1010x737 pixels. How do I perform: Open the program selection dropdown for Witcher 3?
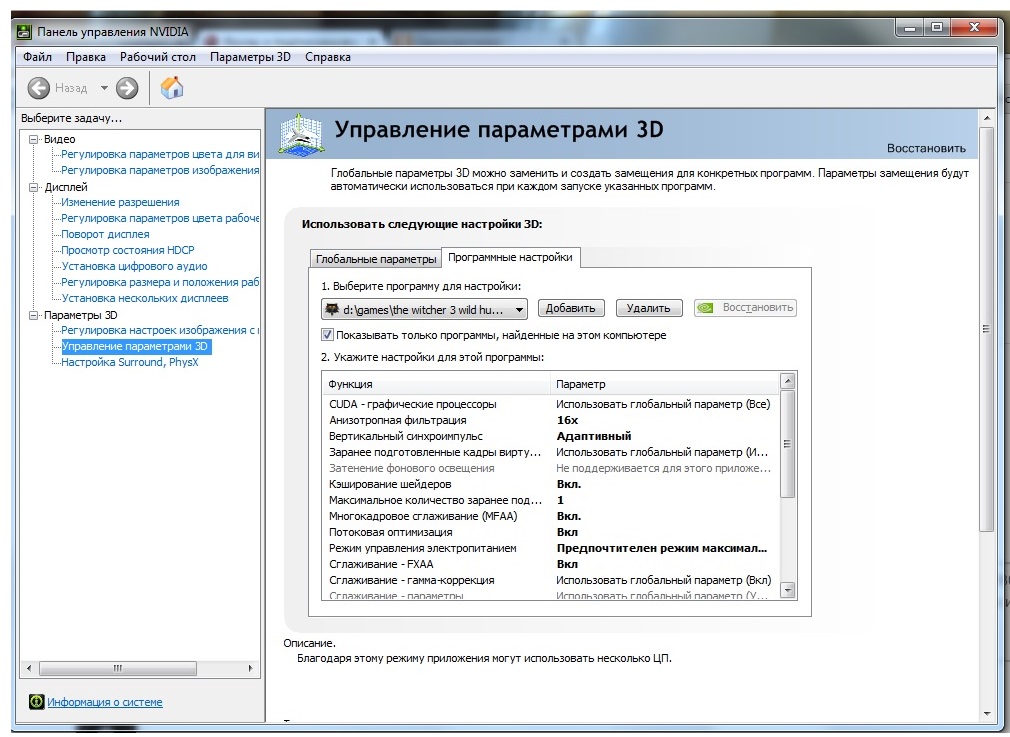tap(519, 309)
